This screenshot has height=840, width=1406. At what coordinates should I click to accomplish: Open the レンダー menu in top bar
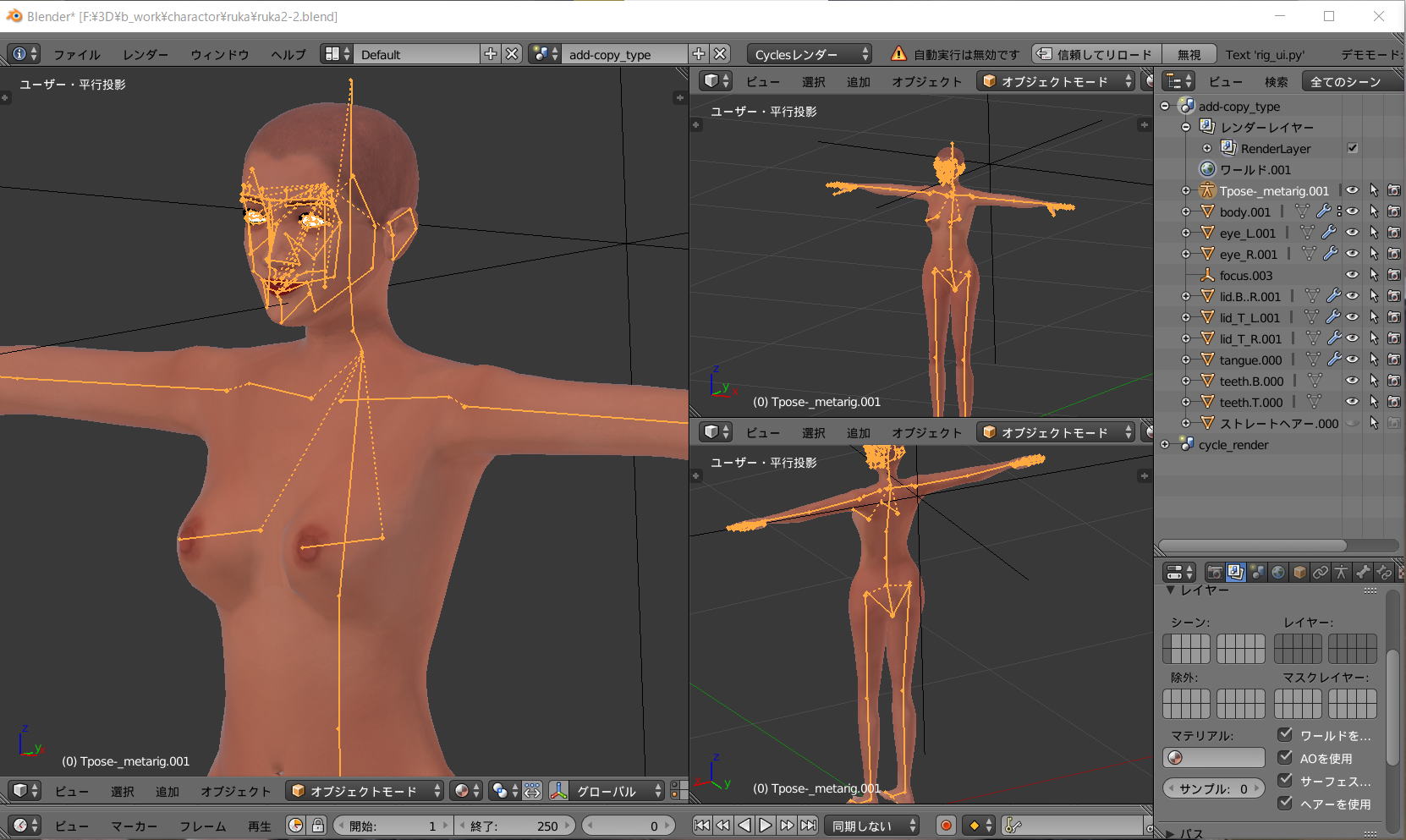[x=145, y=54]
